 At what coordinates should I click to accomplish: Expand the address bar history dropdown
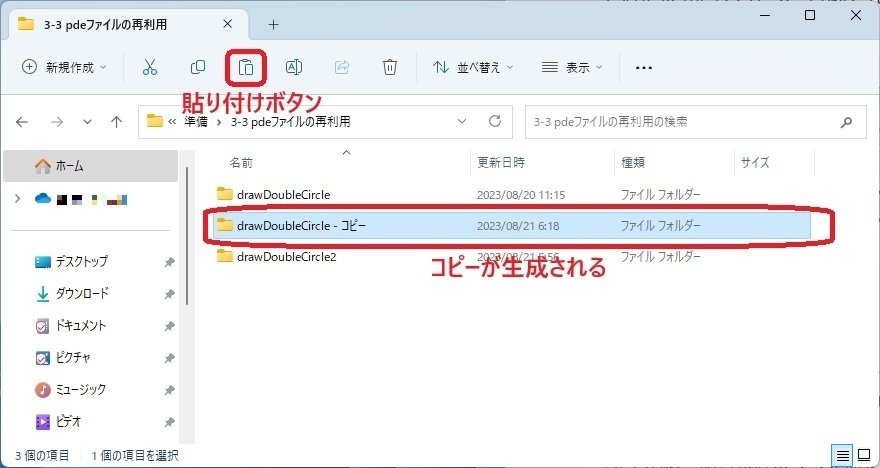click(462, 121)
